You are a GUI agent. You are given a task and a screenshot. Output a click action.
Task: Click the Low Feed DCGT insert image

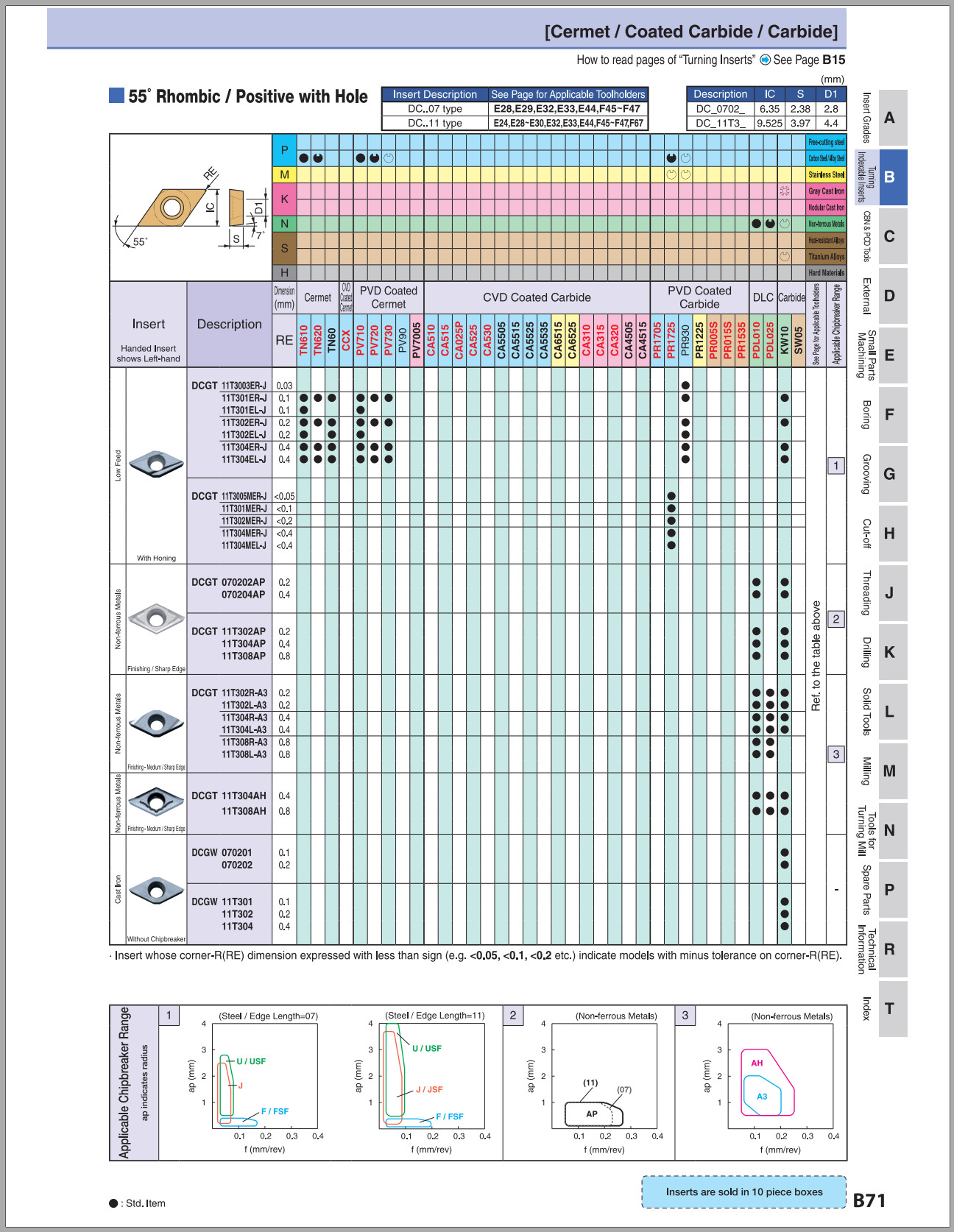click(156, 463)
